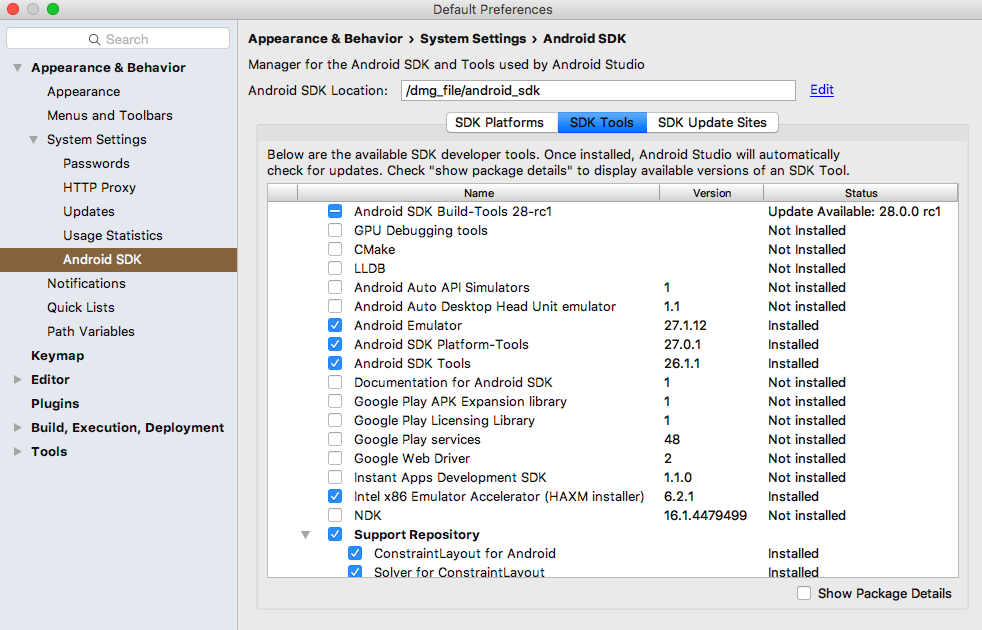
Task: Enable Show Package Details
Action: (804, 593)
